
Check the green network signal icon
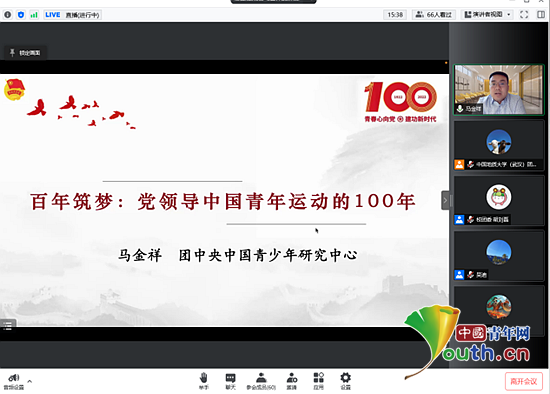pos(34,15)
